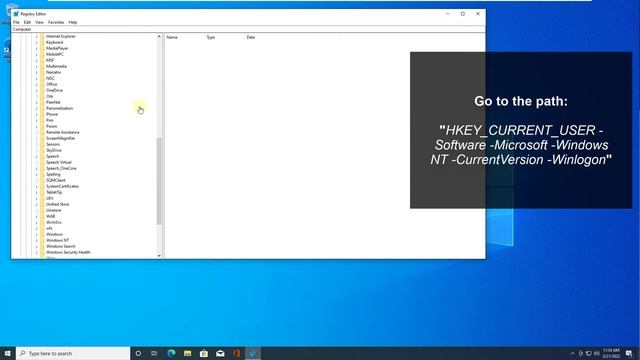This screenshot has height=360, width=640.
Task: Expand the Internet Explorer key
Action: tap(36, 36)
